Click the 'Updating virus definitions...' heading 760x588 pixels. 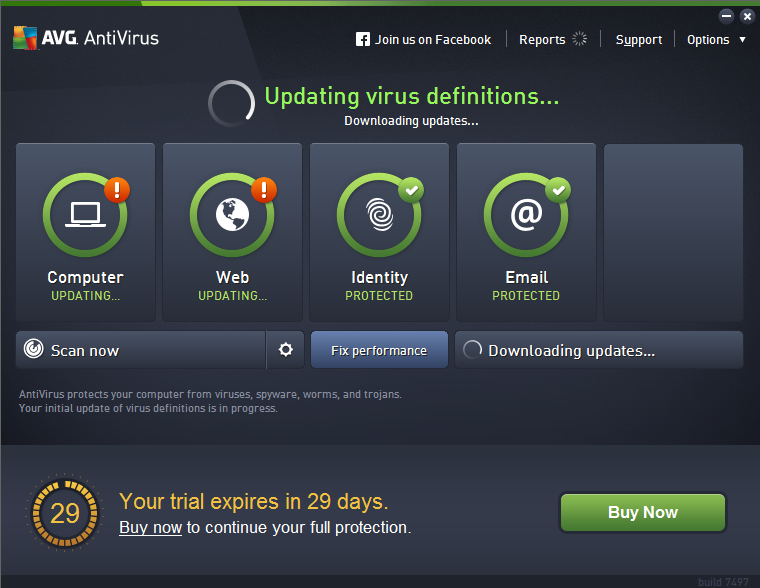pos(412,96)
